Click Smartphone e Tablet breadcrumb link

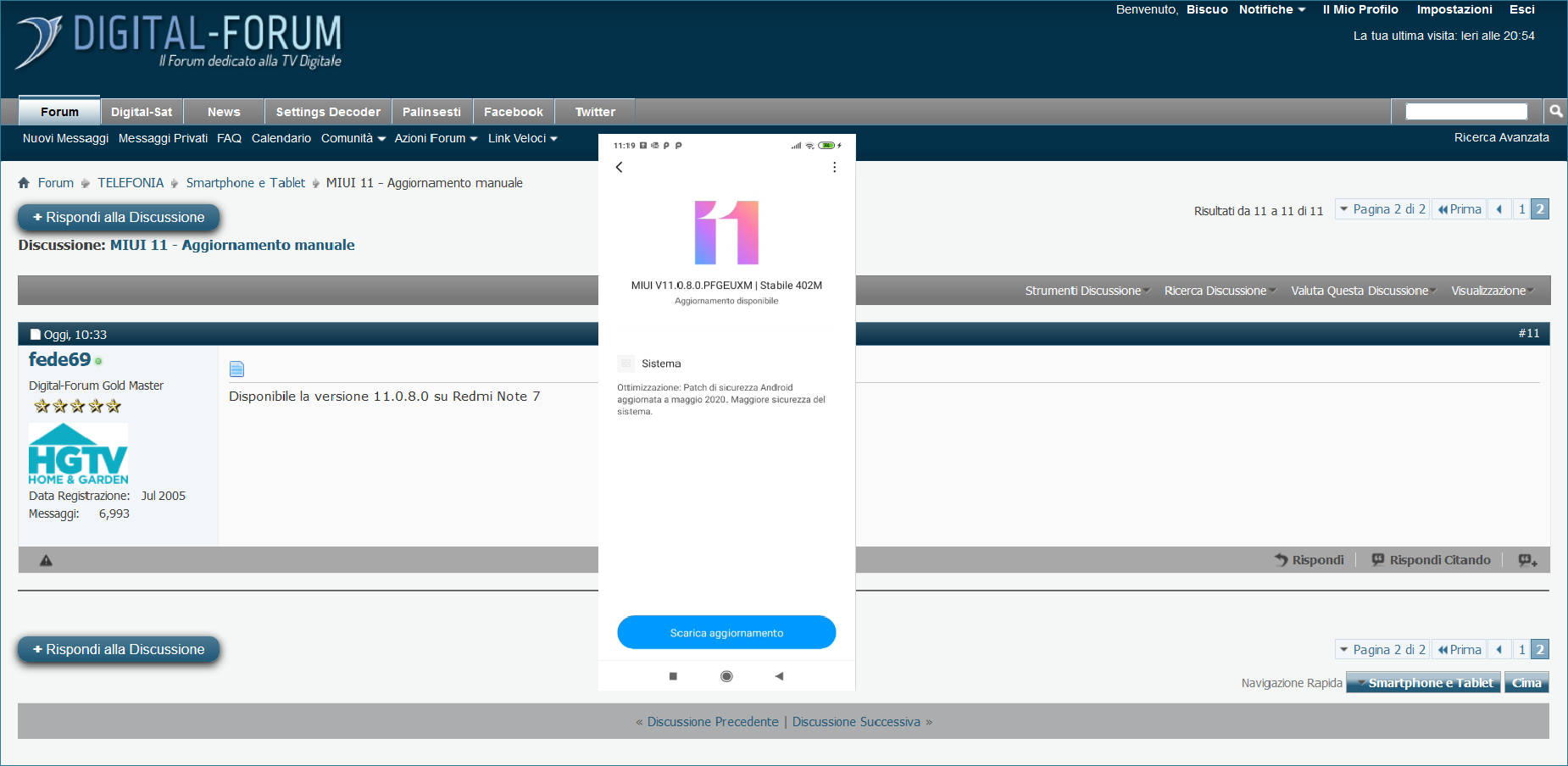click(x=246, y=183)
